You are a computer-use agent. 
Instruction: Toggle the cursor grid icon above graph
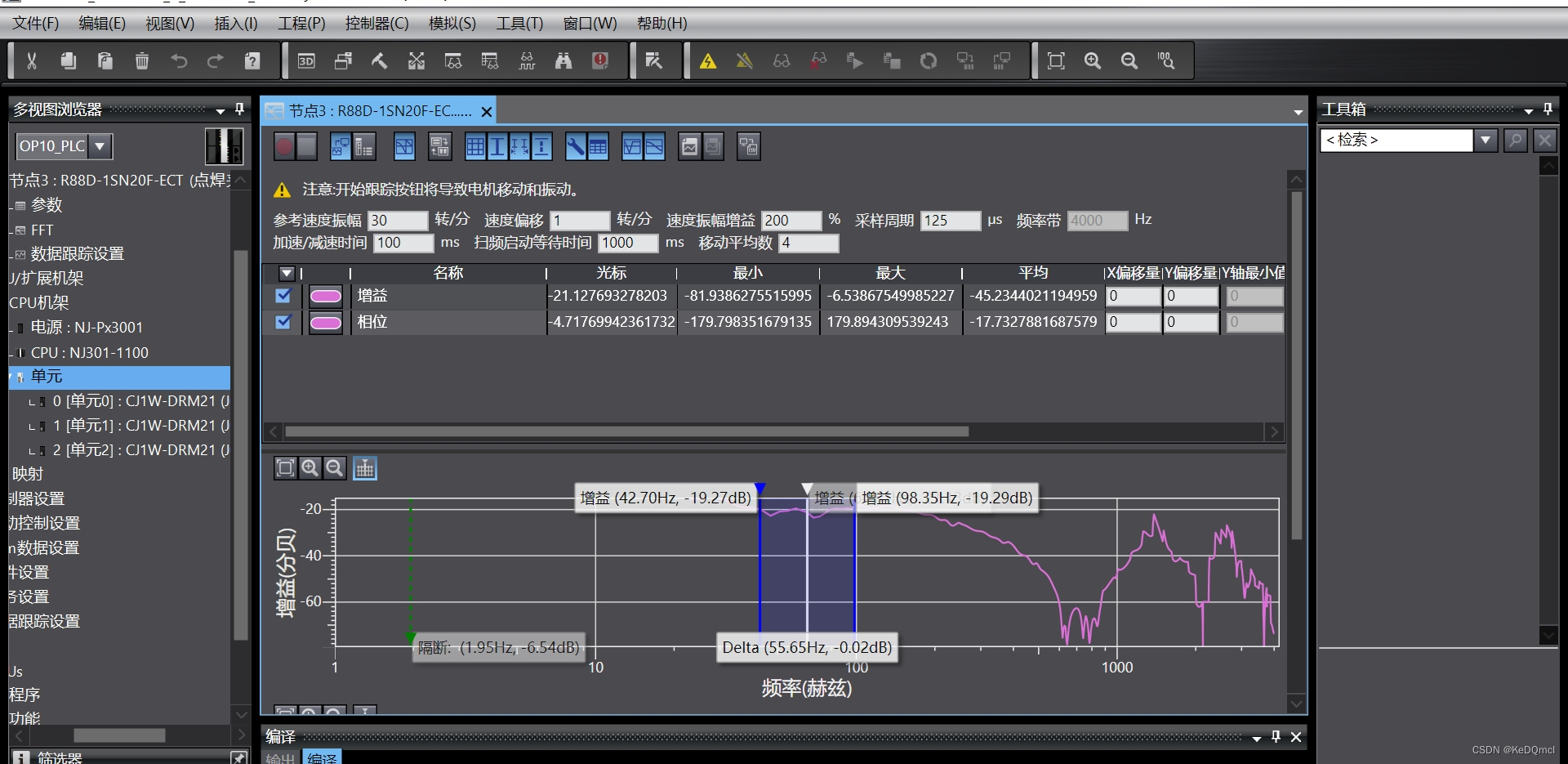(x=365, y=467)
